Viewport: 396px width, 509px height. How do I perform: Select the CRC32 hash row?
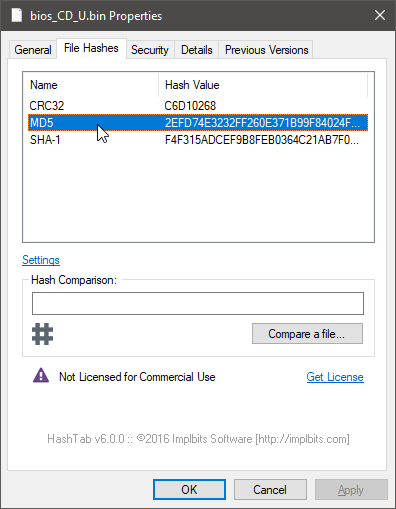point(198,106)
